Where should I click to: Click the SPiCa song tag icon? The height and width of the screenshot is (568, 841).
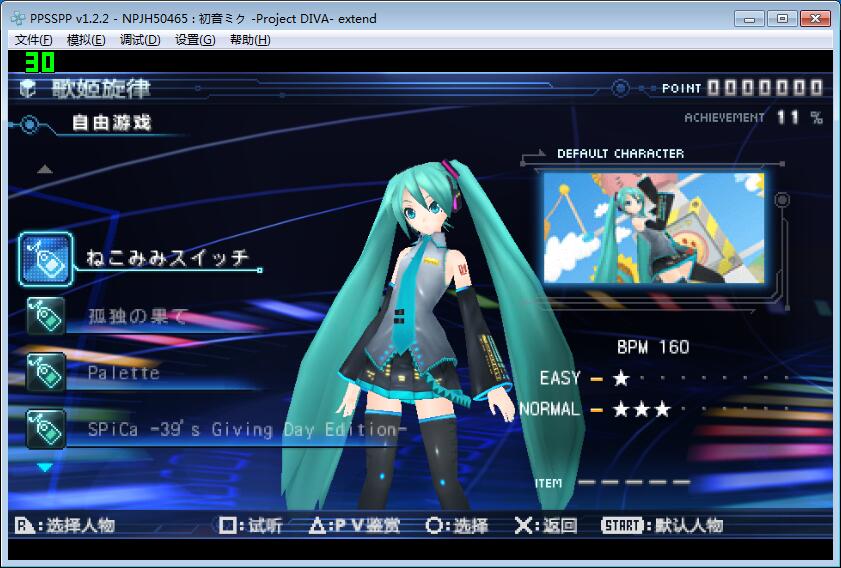pos(46,429)
